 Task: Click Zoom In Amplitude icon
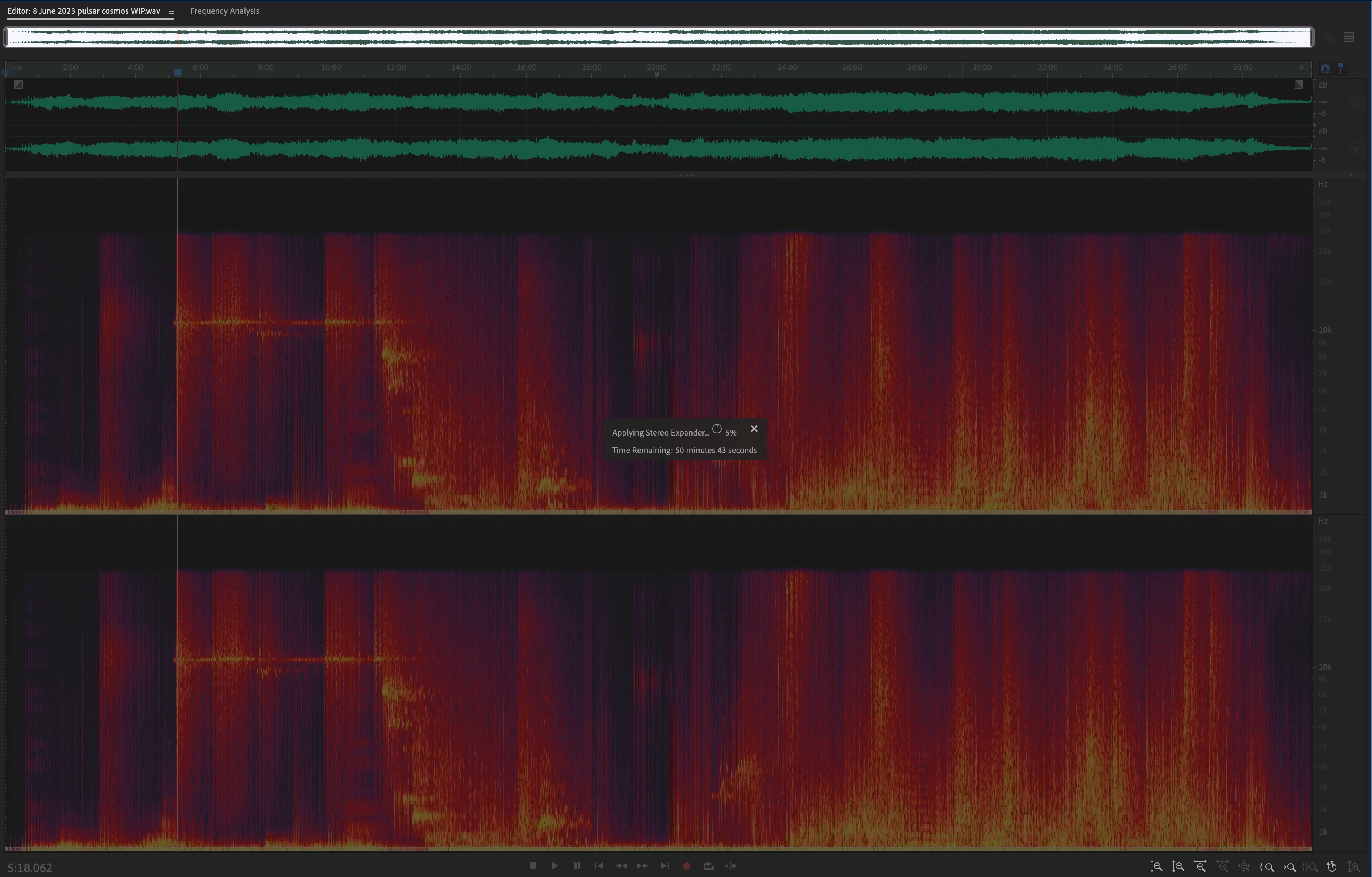pyautogui.click(x=1156, y=866)
